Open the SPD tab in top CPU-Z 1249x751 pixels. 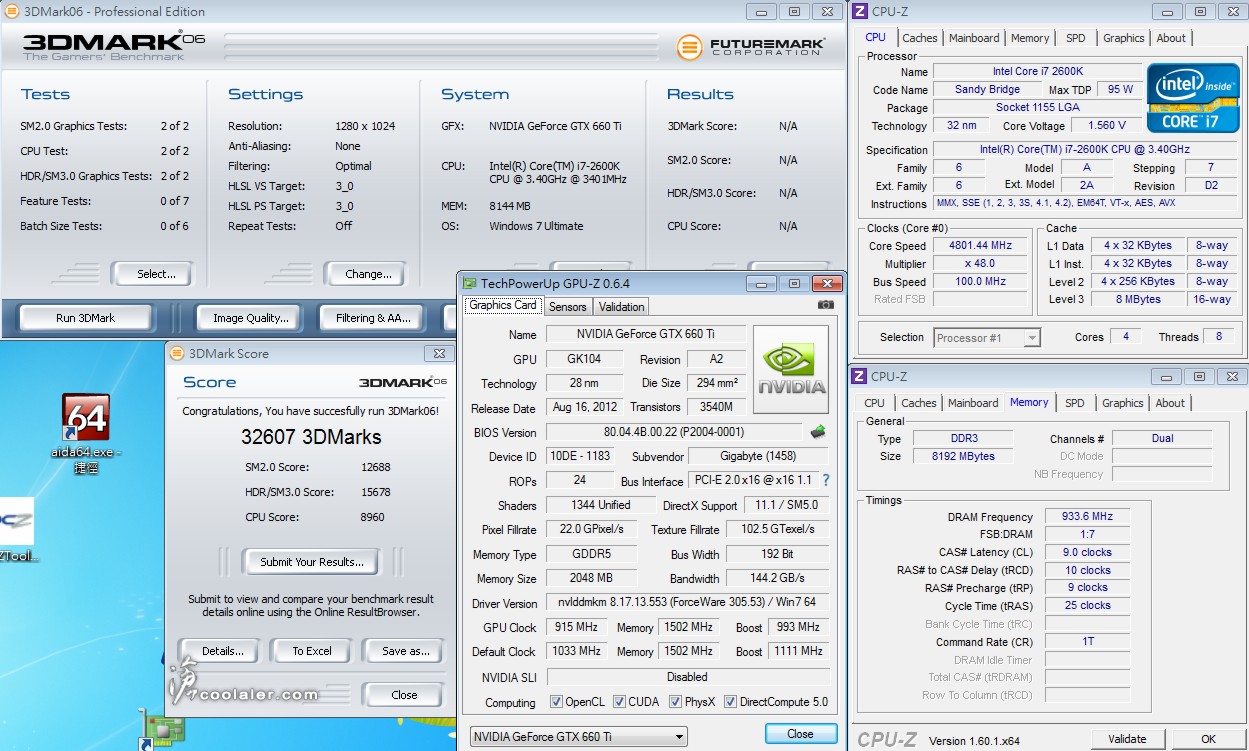pyautogui.click(x=1075, y=38)
